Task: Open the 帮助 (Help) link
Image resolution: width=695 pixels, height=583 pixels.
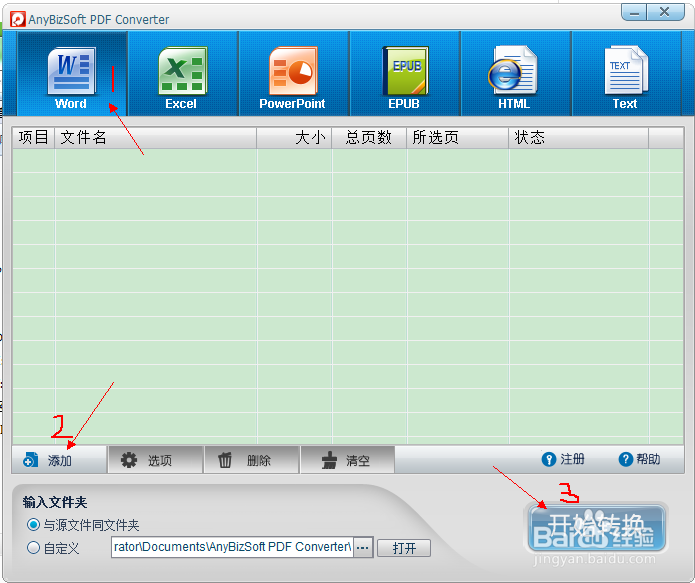Action: point(639,459)
